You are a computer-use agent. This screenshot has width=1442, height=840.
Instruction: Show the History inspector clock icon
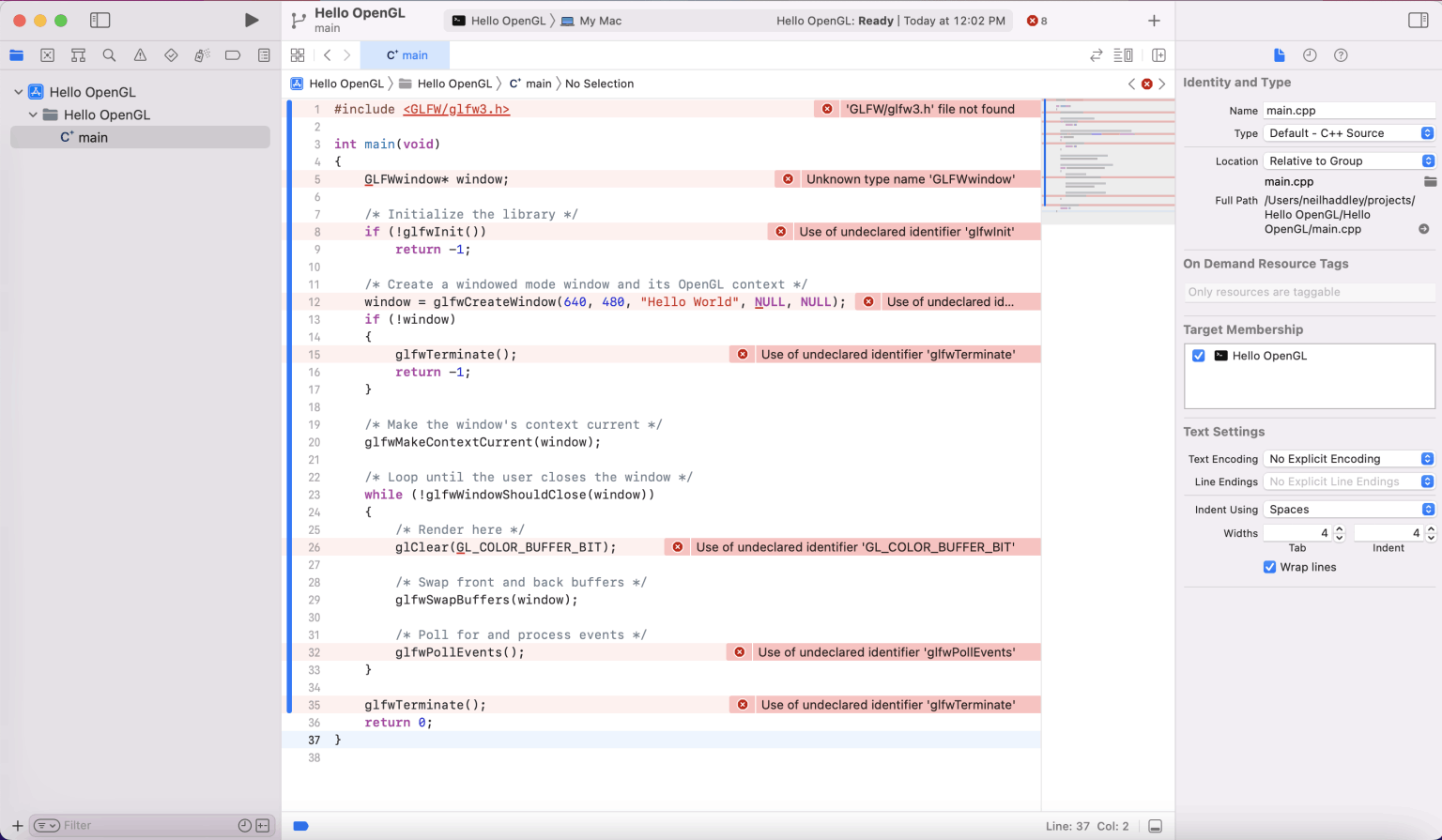point(1310,55)
